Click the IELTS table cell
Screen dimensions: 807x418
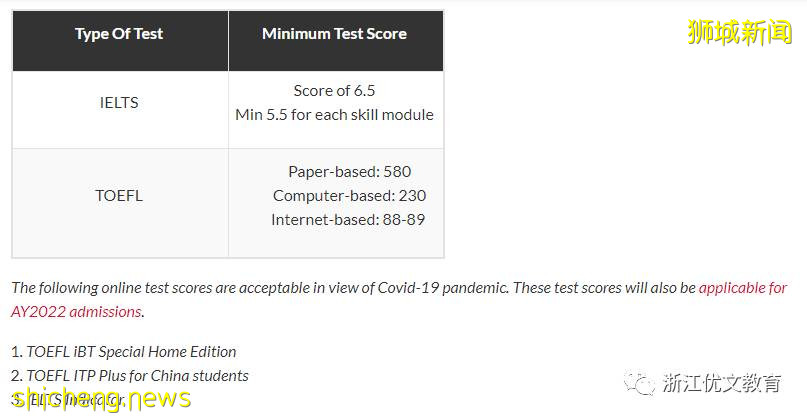119,102
